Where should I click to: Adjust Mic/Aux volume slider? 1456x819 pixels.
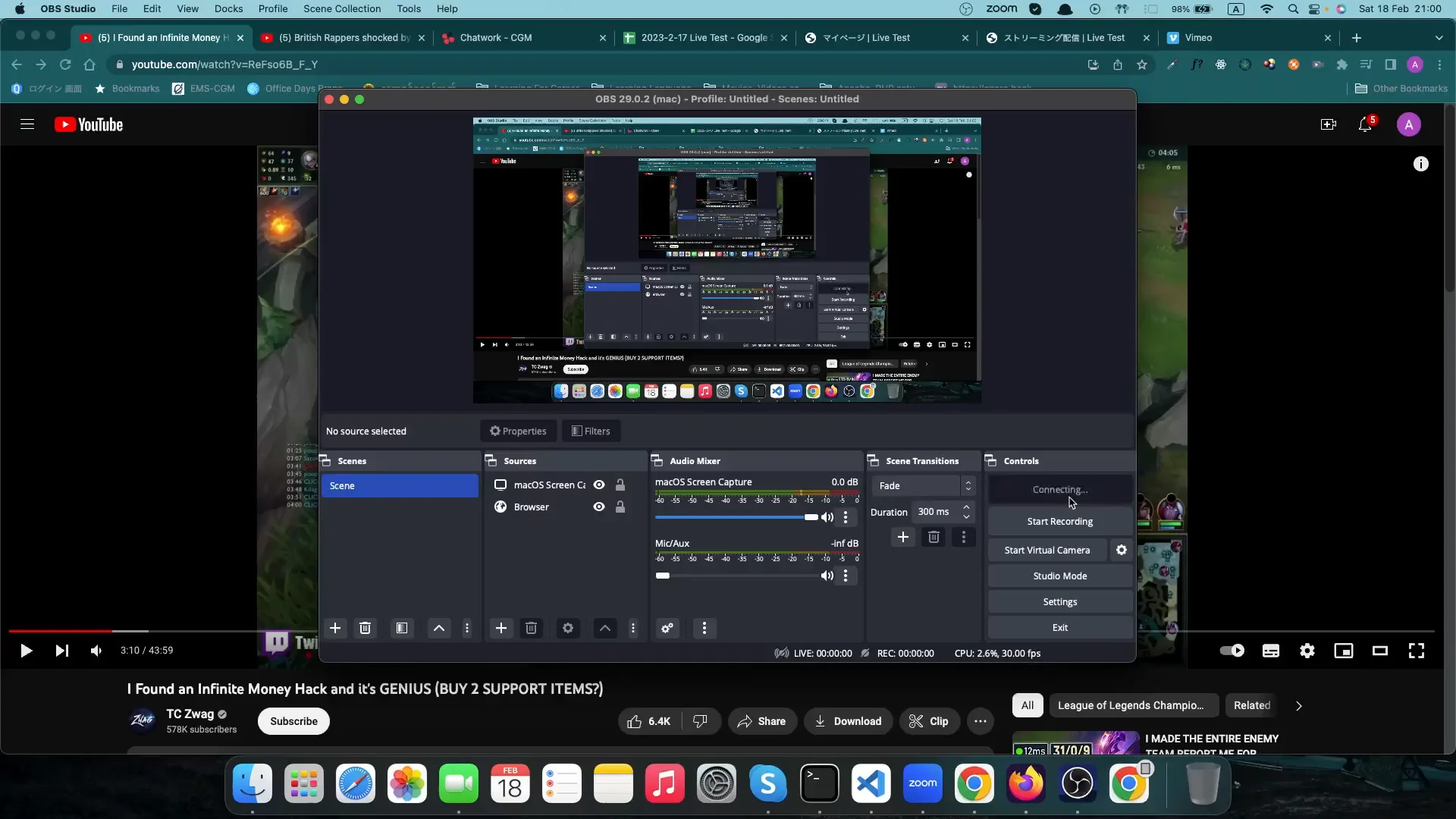pyautogui.click(x=736, y=576)
